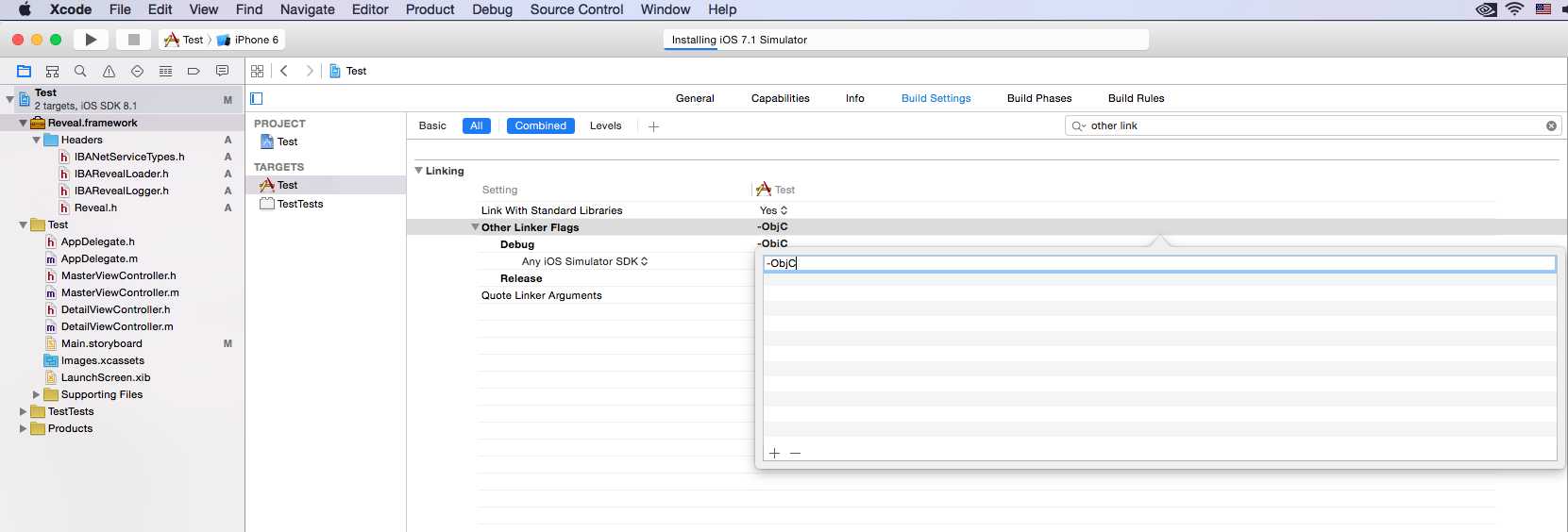Remove the selected linker flag in popover

(x=795, y=453)
